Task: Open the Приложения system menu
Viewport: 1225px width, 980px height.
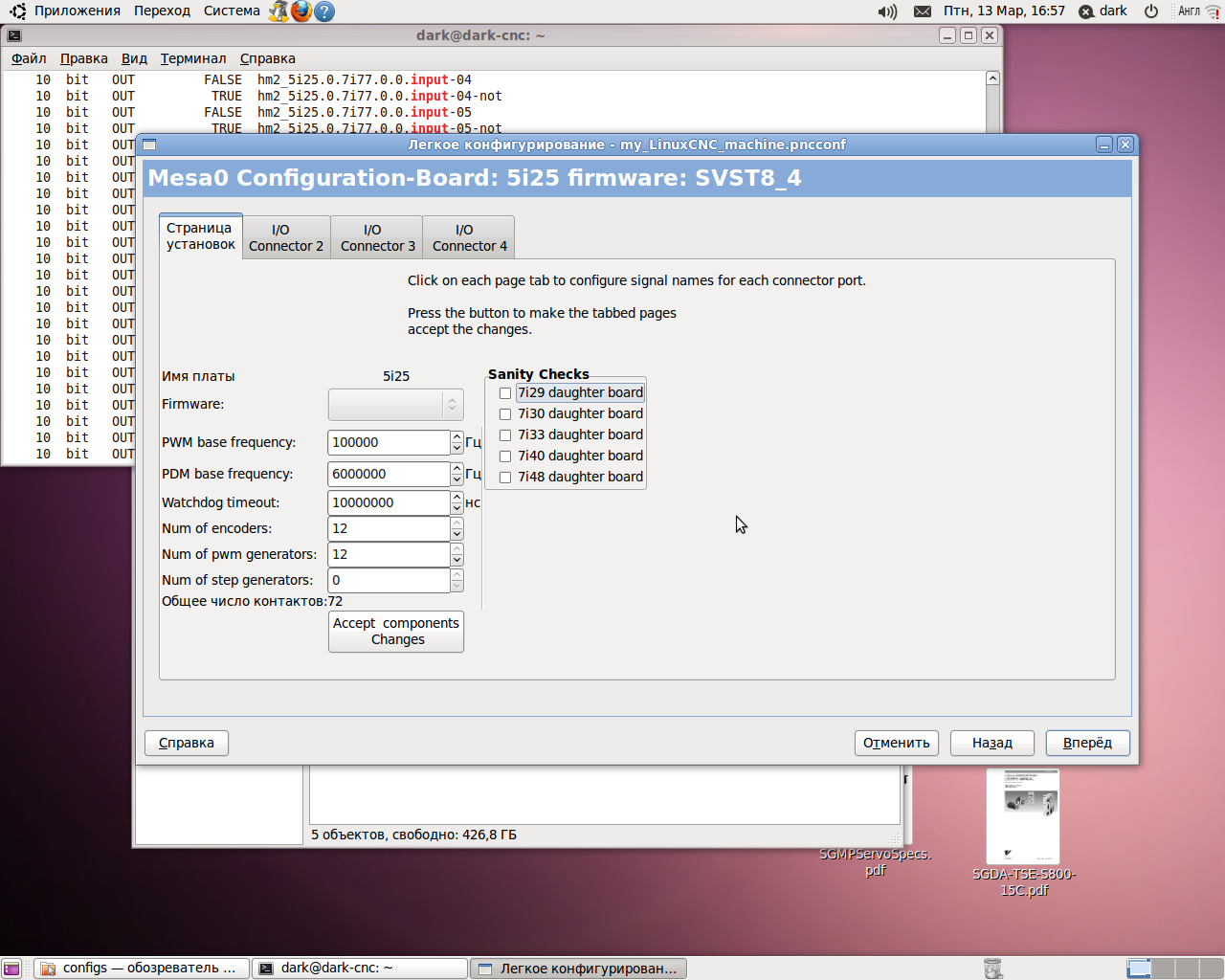Action: coord(78,11)
